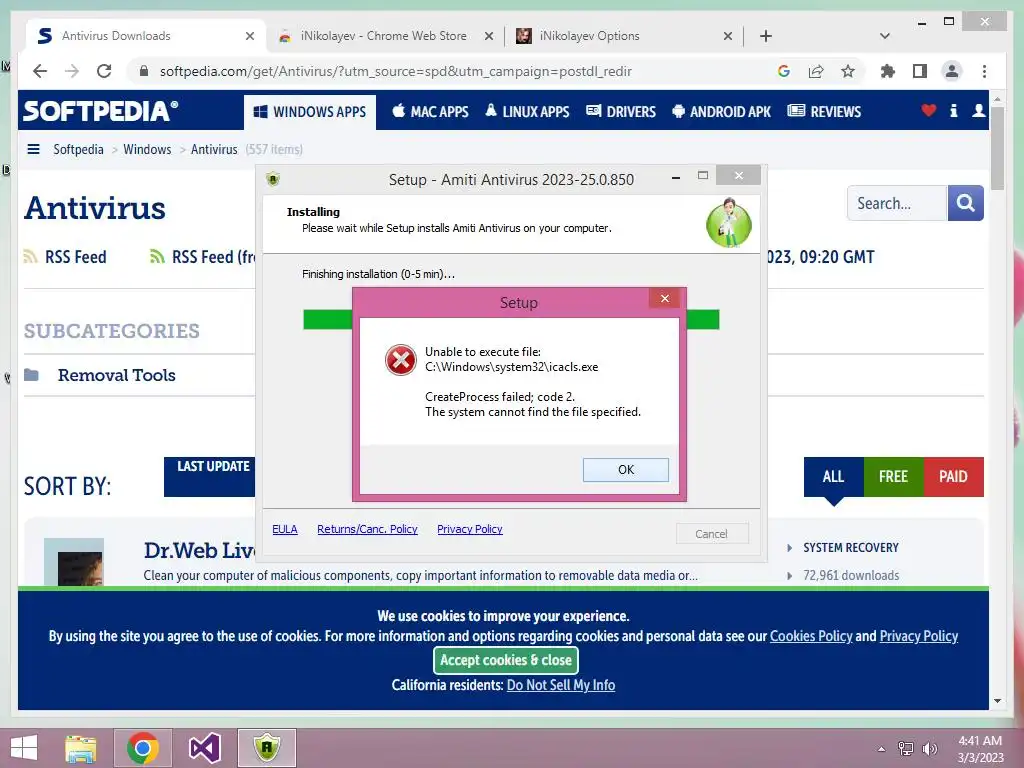Go back in Chrome

click(40, 71)
